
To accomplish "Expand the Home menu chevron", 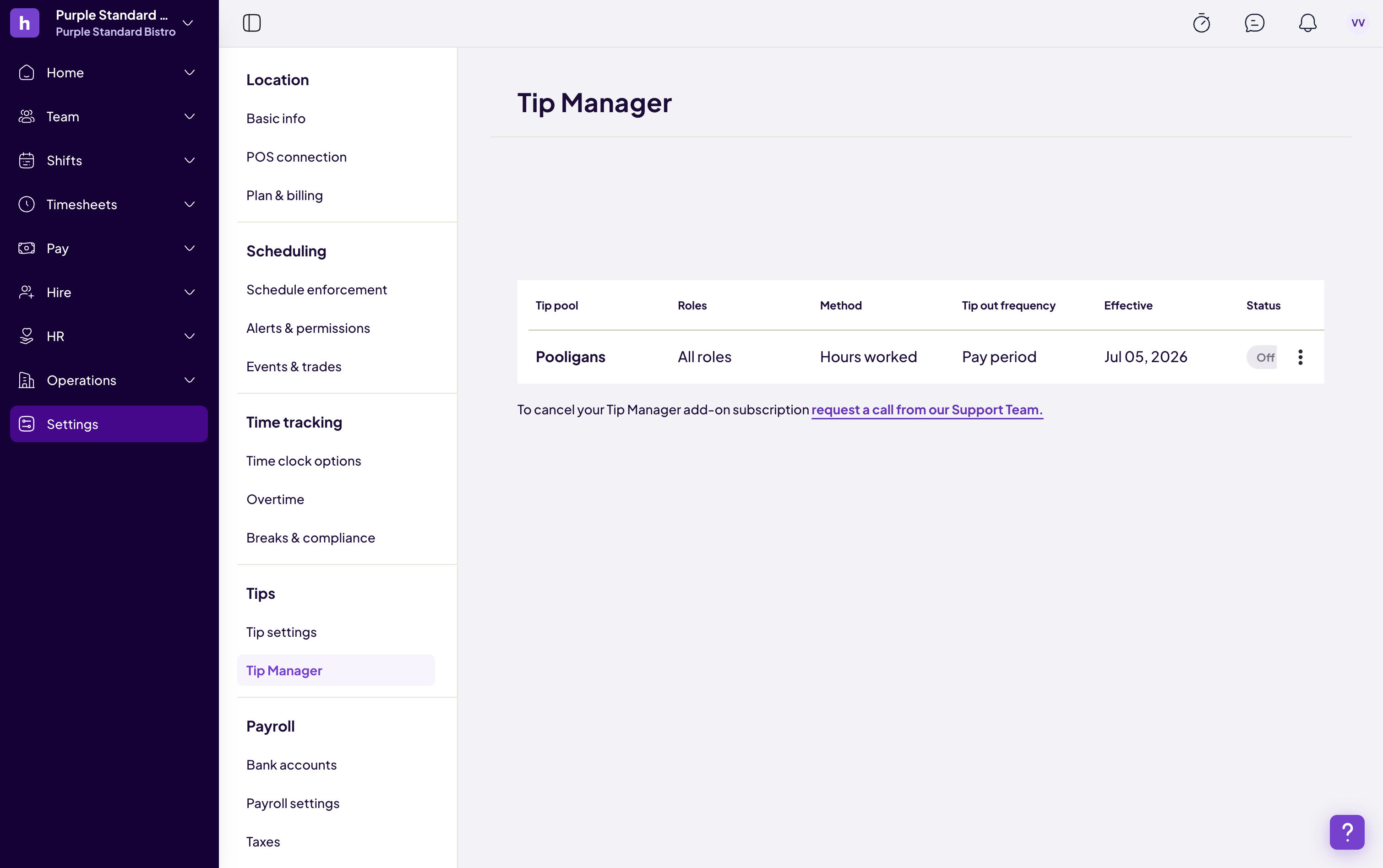I will point(190,72).
